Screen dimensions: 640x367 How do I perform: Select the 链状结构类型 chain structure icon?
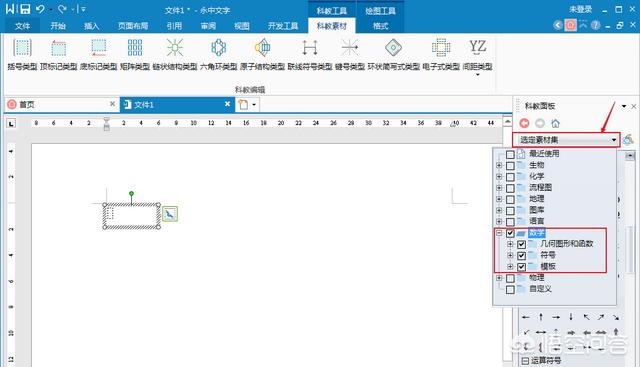click(x=175, y=48)
